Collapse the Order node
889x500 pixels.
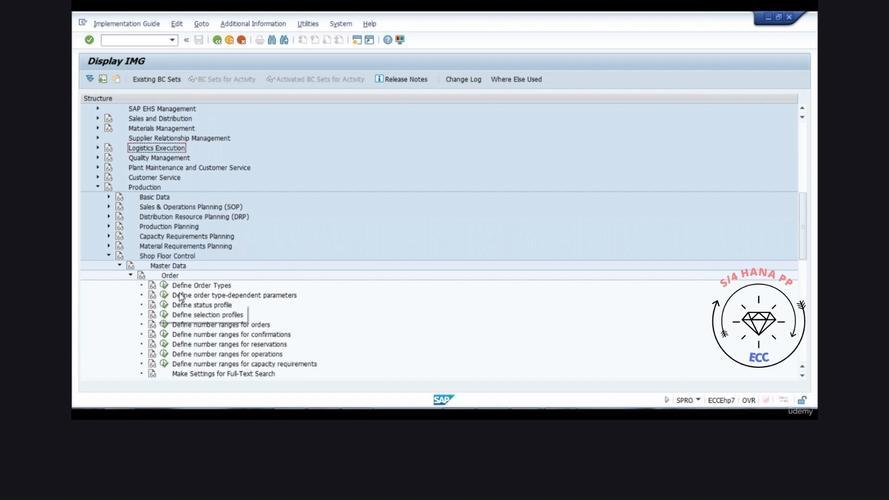coord(130,275)
